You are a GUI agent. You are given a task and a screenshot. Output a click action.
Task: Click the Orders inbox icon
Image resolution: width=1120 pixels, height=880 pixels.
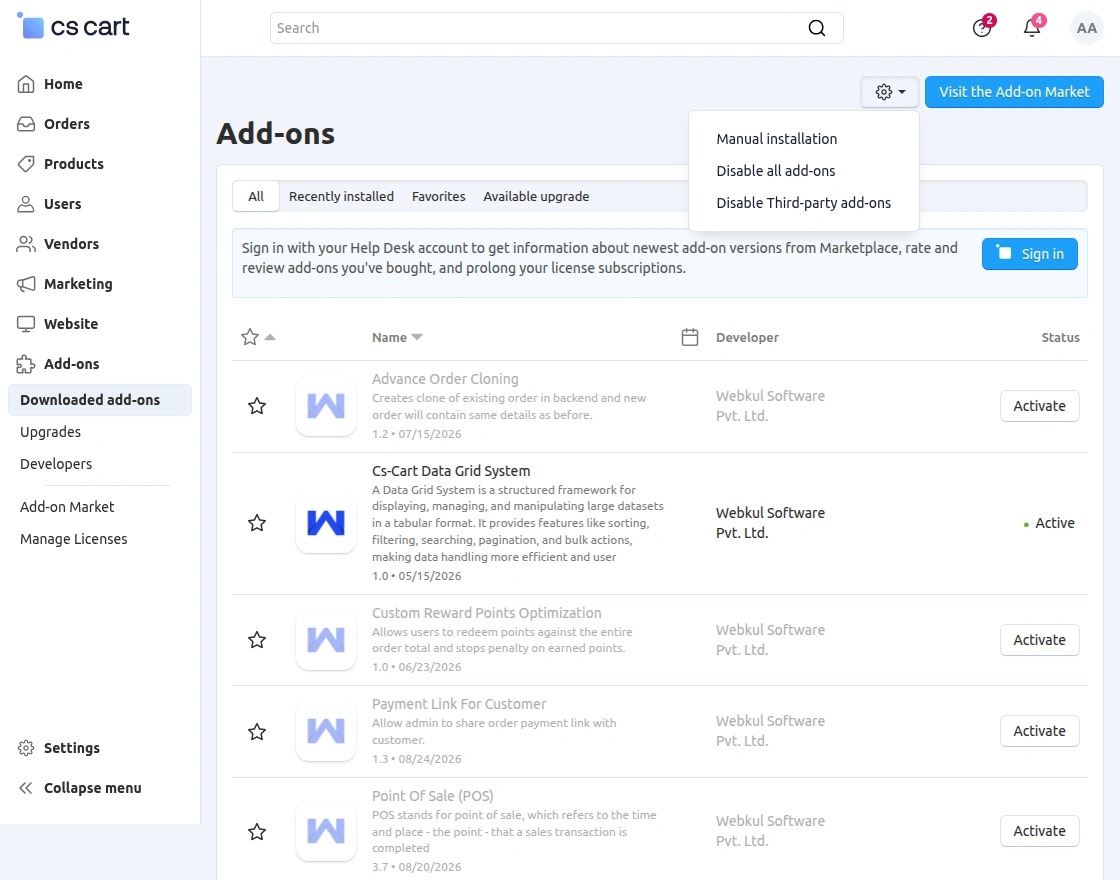pos(26,124)
